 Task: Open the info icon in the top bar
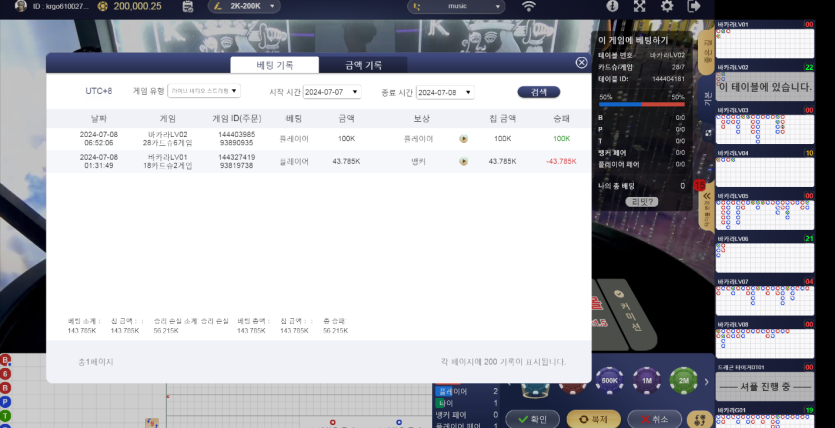tap(612, 6)
